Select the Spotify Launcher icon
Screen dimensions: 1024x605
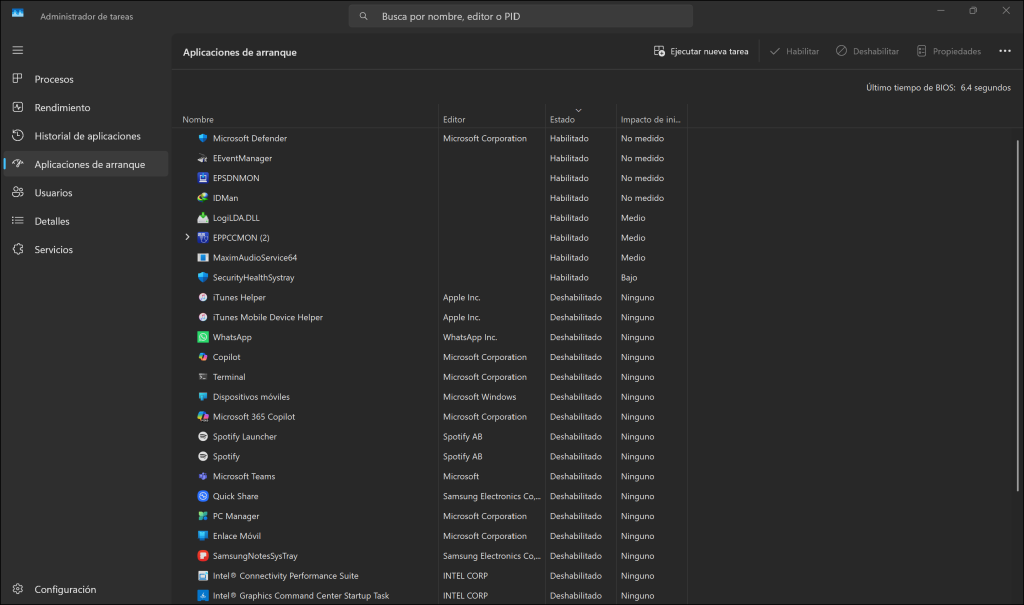[203, 437]
